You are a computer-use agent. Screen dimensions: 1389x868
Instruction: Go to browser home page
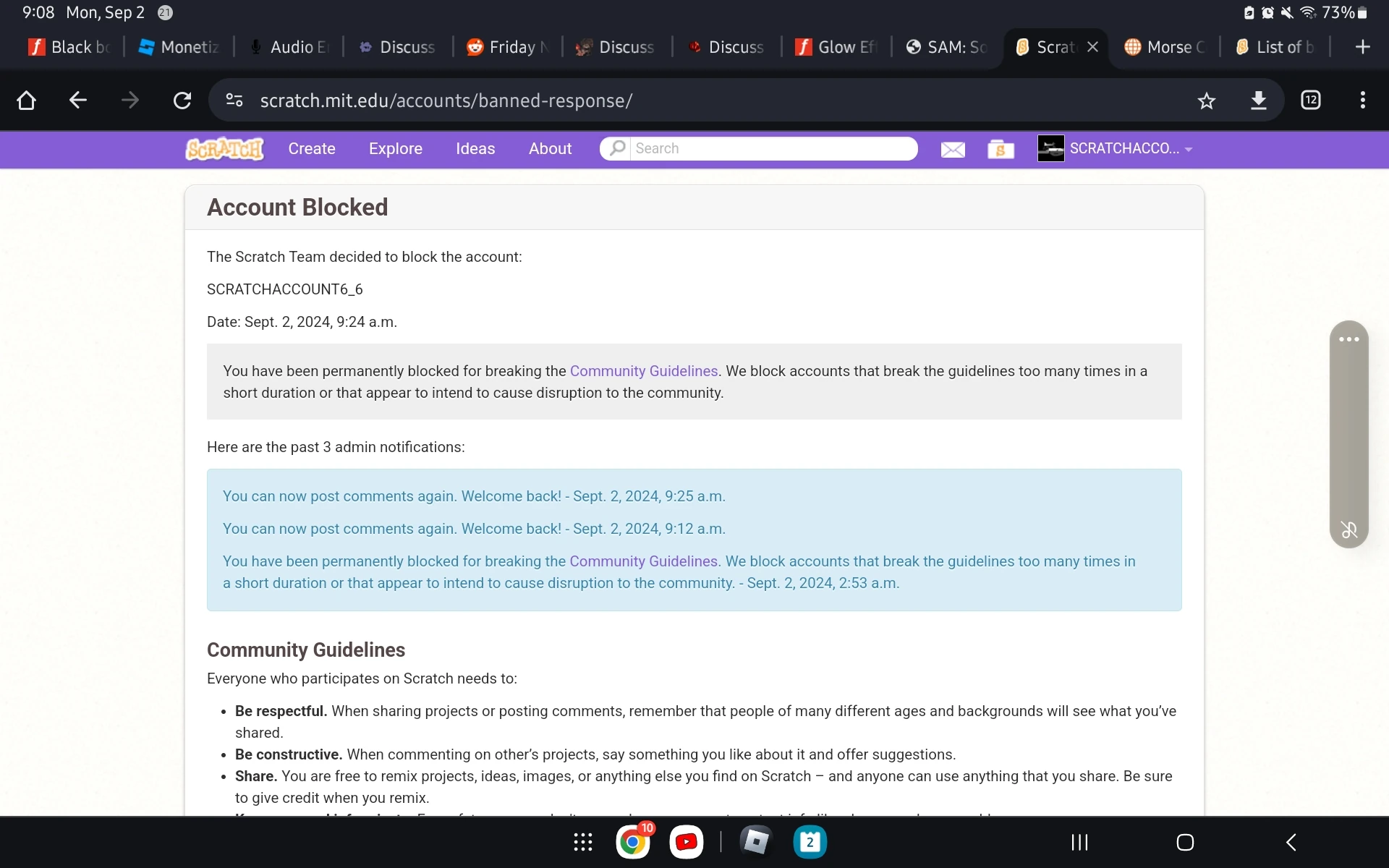(x=26, y=100)
